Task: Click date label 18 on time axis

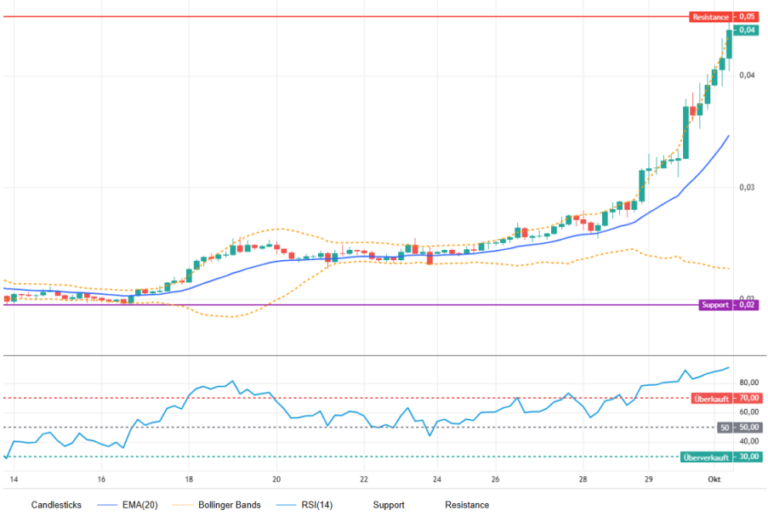Action: 189,479
